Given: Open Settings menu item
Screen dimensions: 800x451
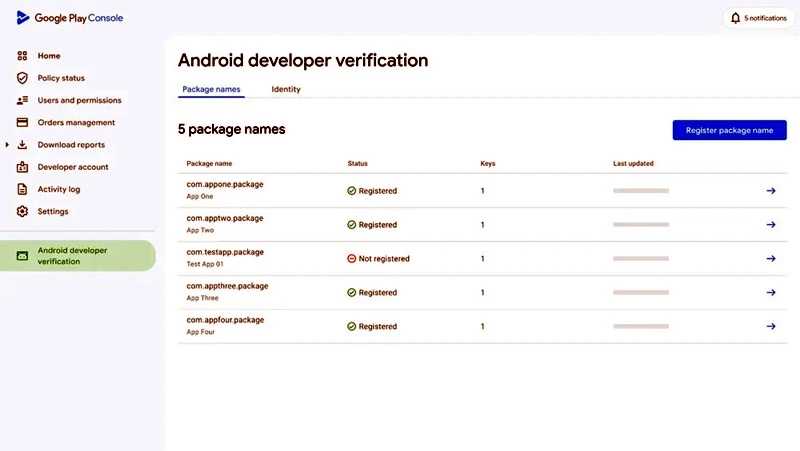Looking at the screenshot, I should click(x=53, y=211).
